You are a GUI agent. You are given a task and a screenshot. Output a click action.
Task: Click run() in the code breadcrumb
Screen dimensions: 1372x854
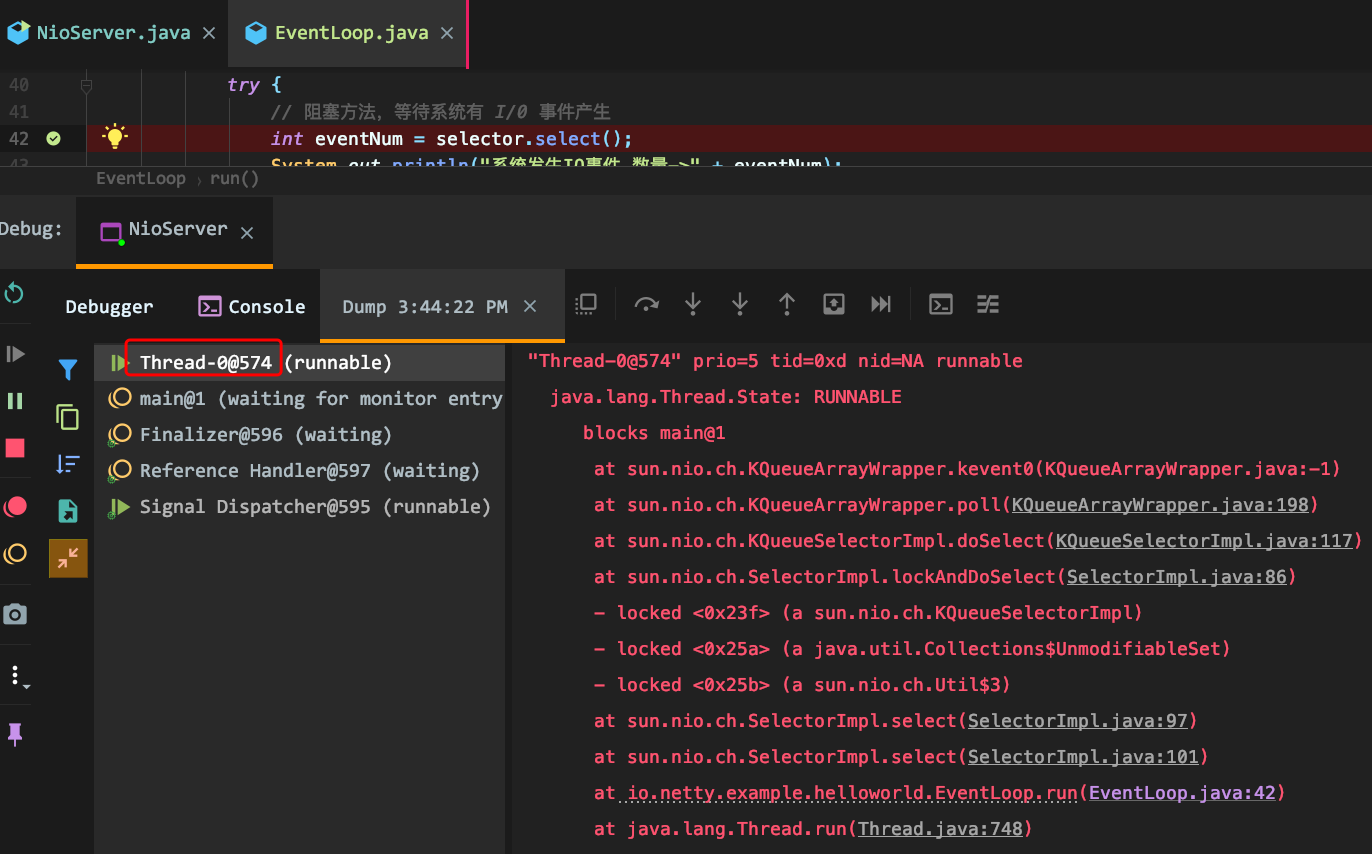coord(234,179)
